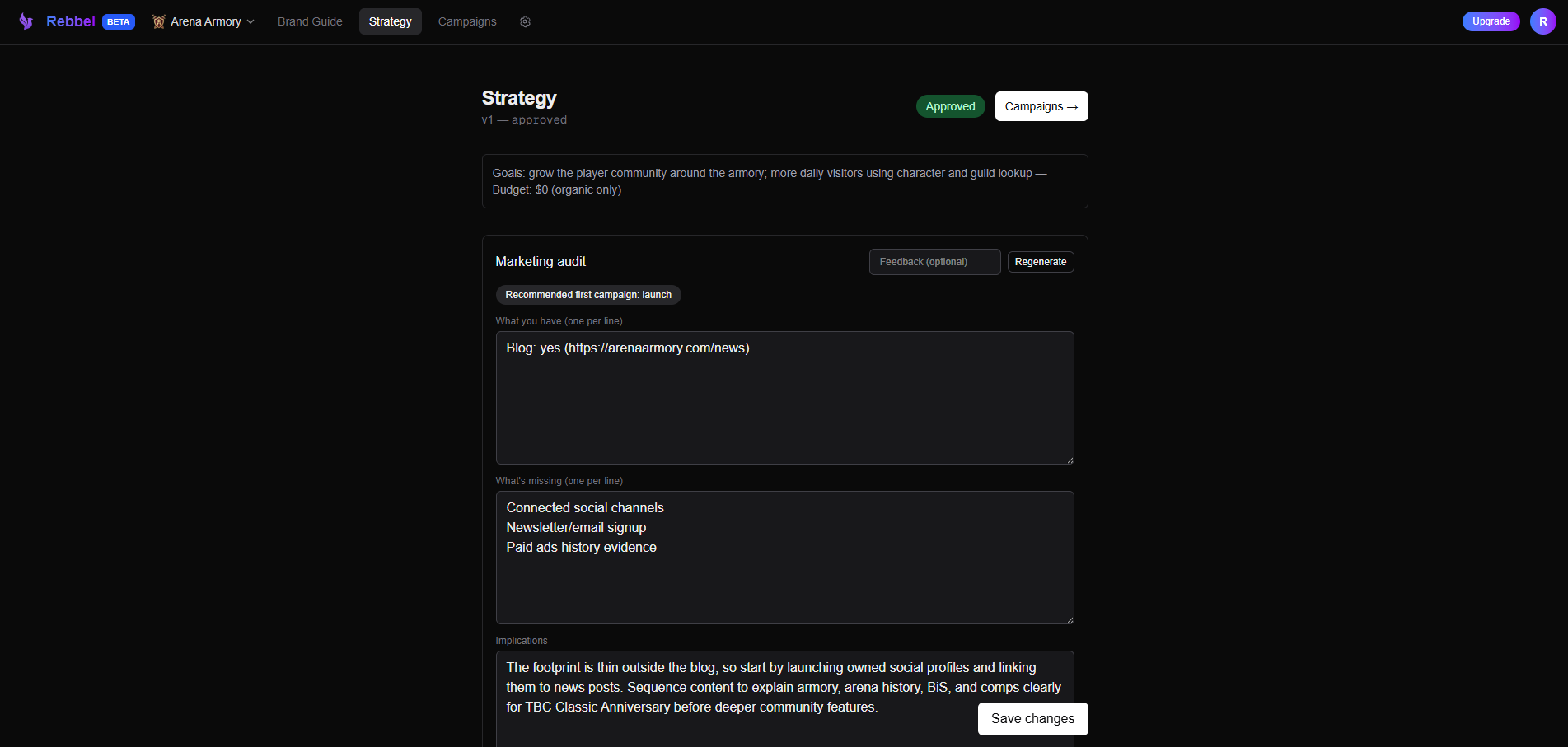The height and width of the screenshot is (747, 1568).
Task: Click the Marketing audit section title
Action: click(x=541, y=262)
